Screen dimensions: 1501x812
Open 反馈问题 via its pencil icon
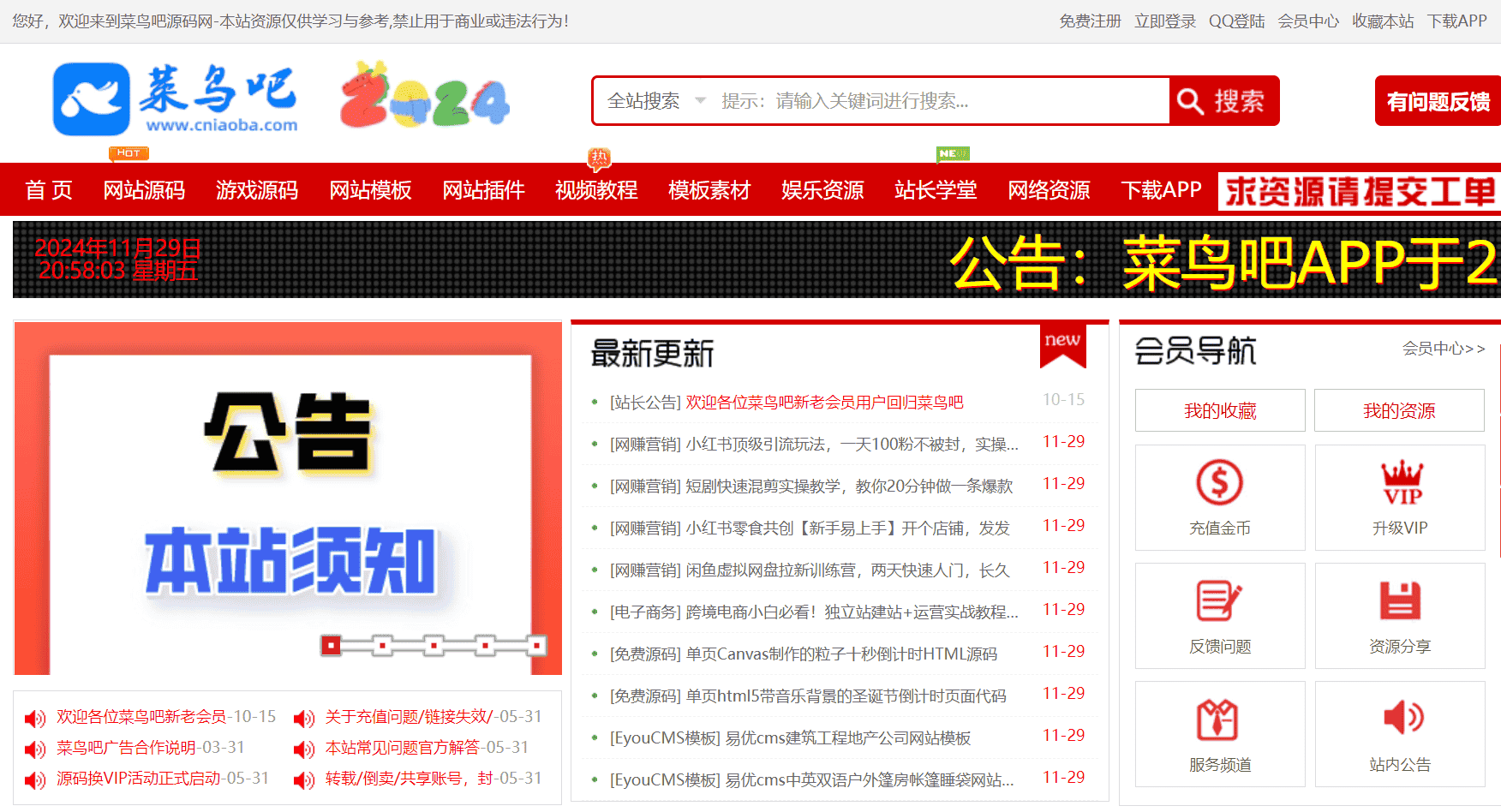click(x=1219, y=600)
